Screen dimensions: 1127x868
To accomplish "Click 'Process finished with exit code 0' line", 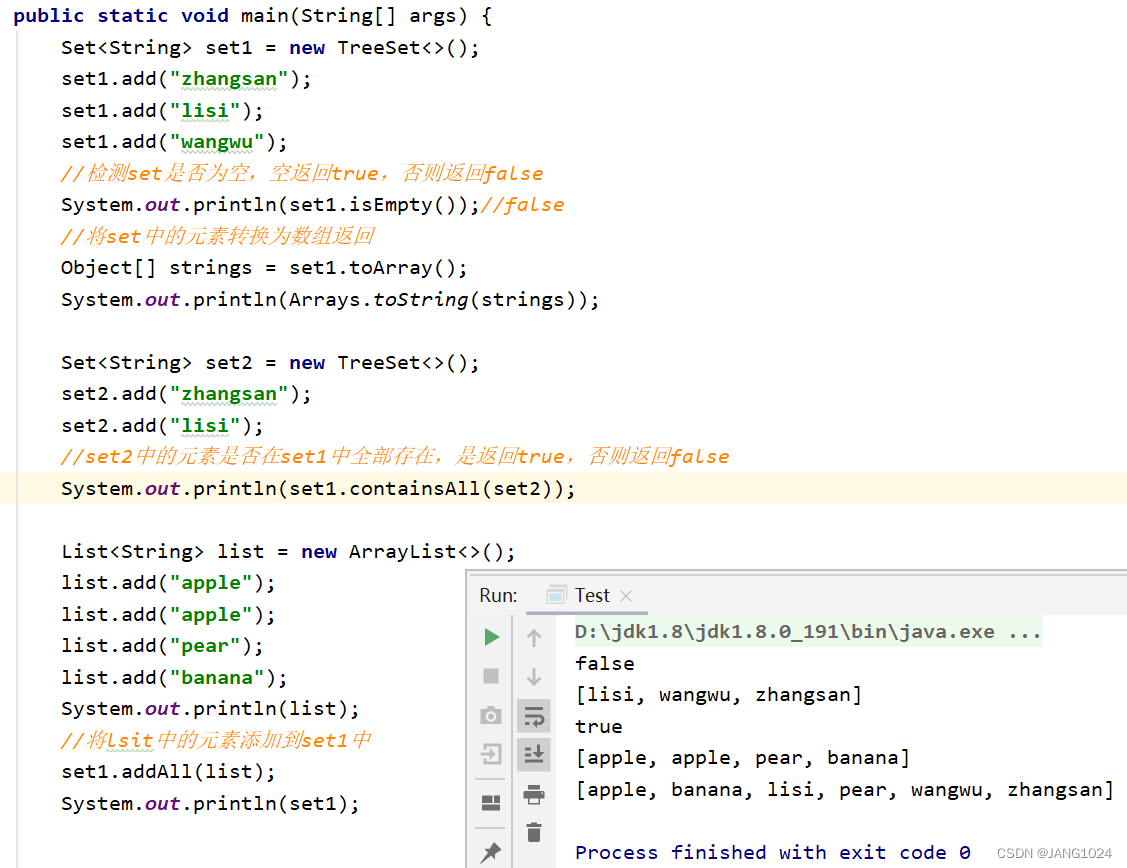I will click(x=773, y=852).
